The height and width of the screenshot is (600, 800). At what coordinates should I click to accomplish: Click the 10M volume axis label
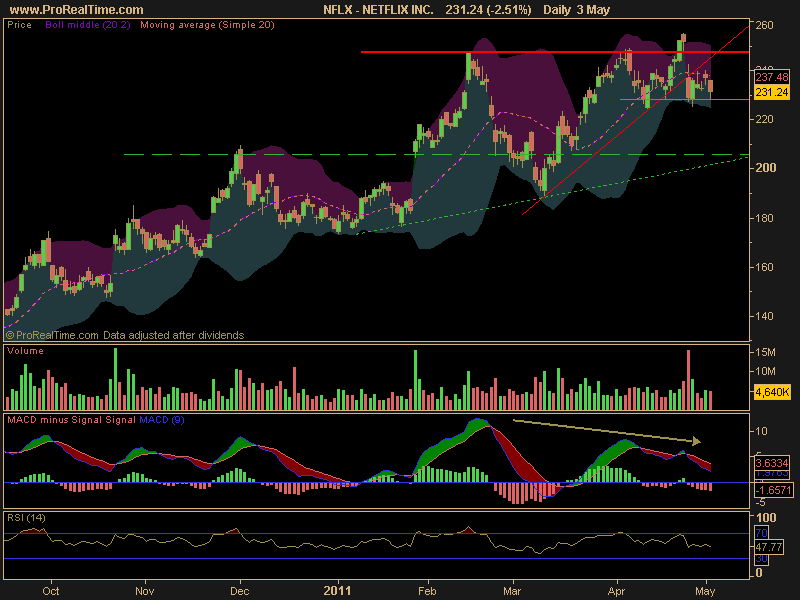(x=765, y=371)
